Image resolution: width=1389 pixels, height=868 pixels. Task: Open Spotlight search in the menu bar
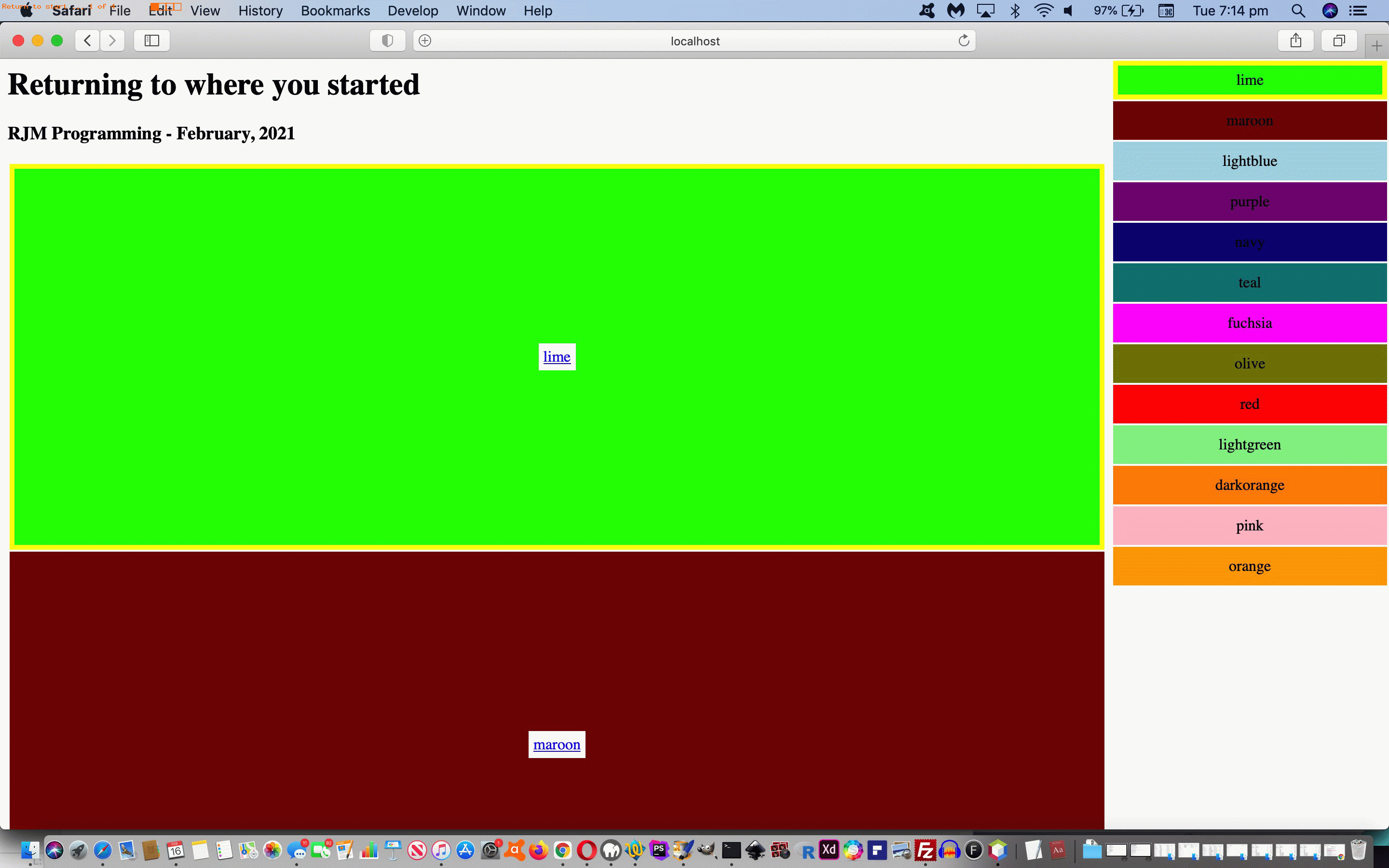pyautogui.click(x=1298, y=11)
